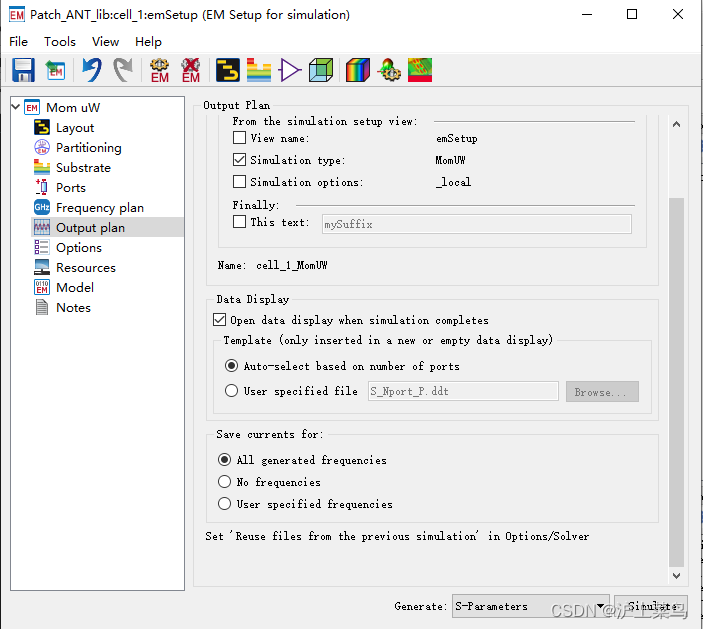Go to the Ports section

click(x=71, y=187)
